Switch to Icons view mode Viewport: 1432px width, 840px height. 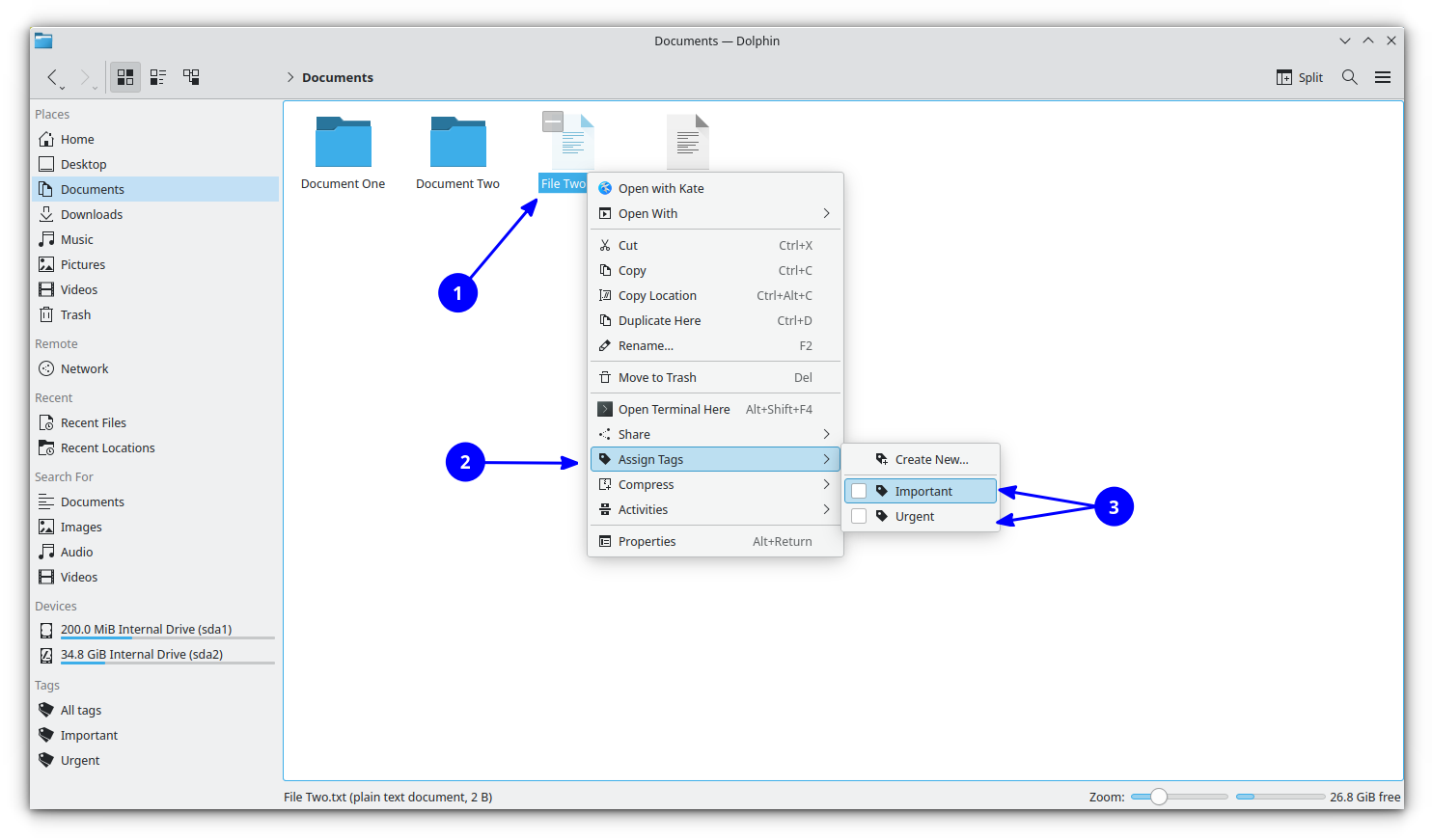(124, 77)
